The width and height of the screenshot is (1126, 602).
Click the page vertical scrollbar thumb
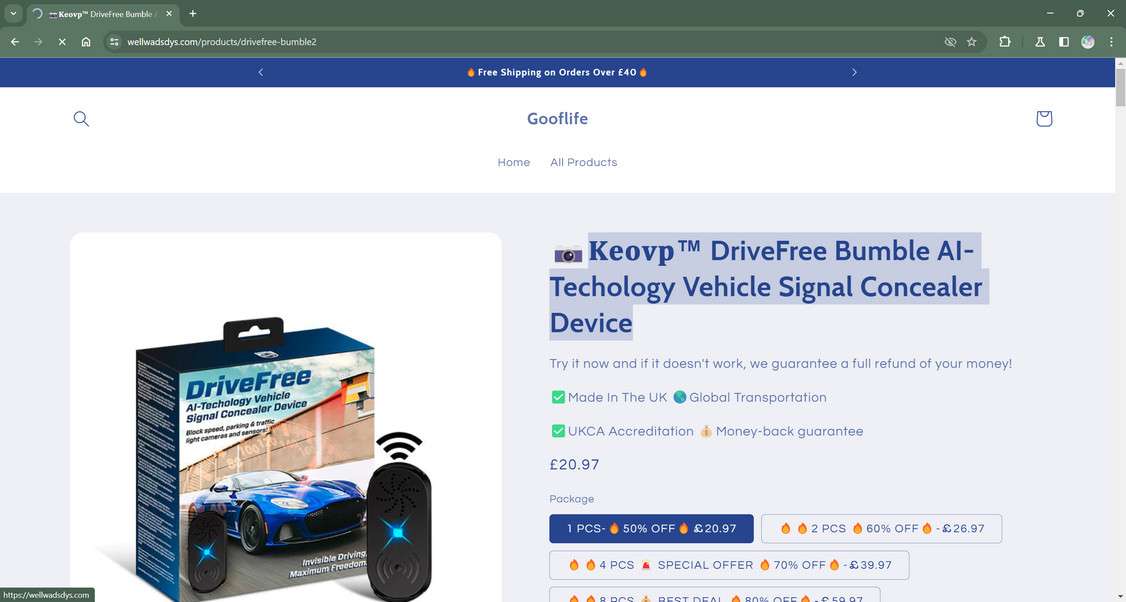pyautogui.click(x=1120, y=88)
